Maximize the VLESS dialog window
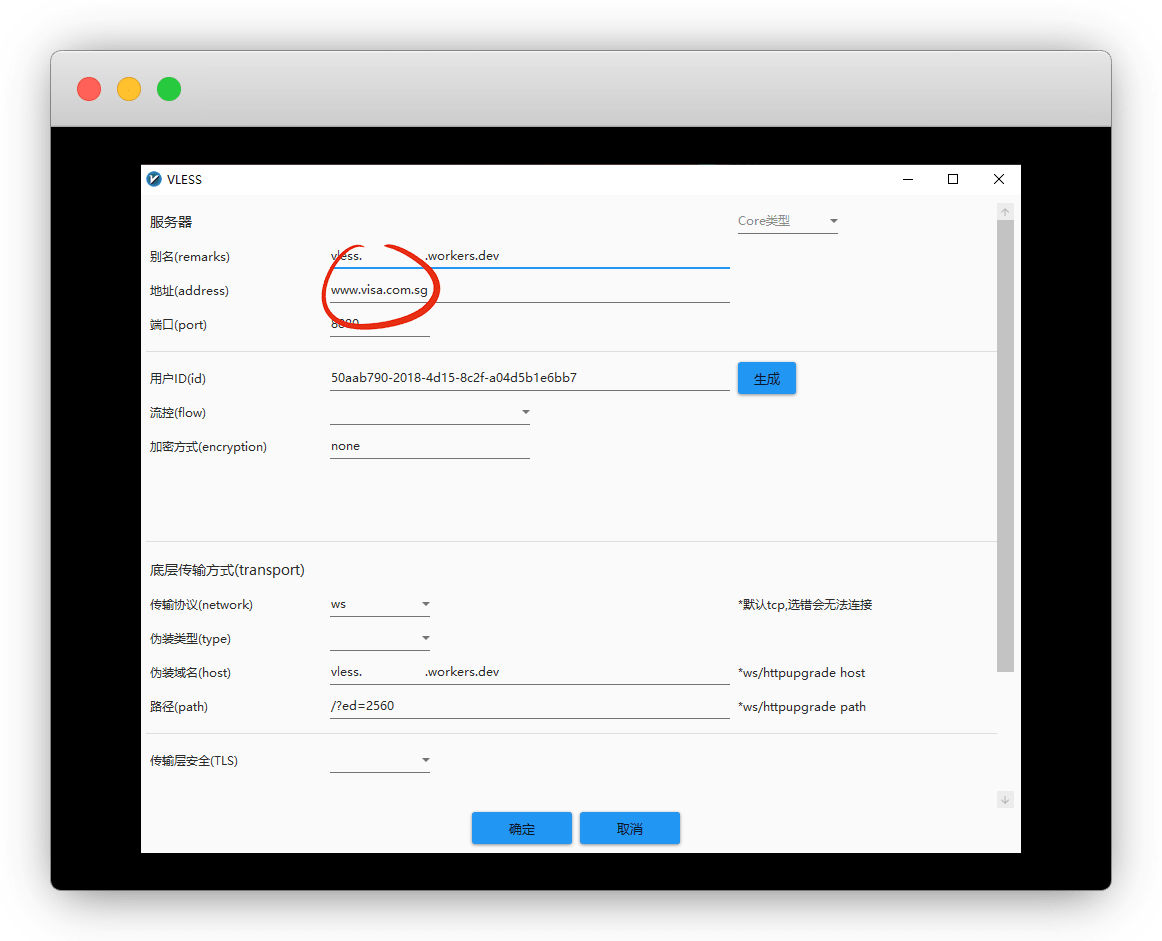The image size is (1162, 941). pos(953,180)
